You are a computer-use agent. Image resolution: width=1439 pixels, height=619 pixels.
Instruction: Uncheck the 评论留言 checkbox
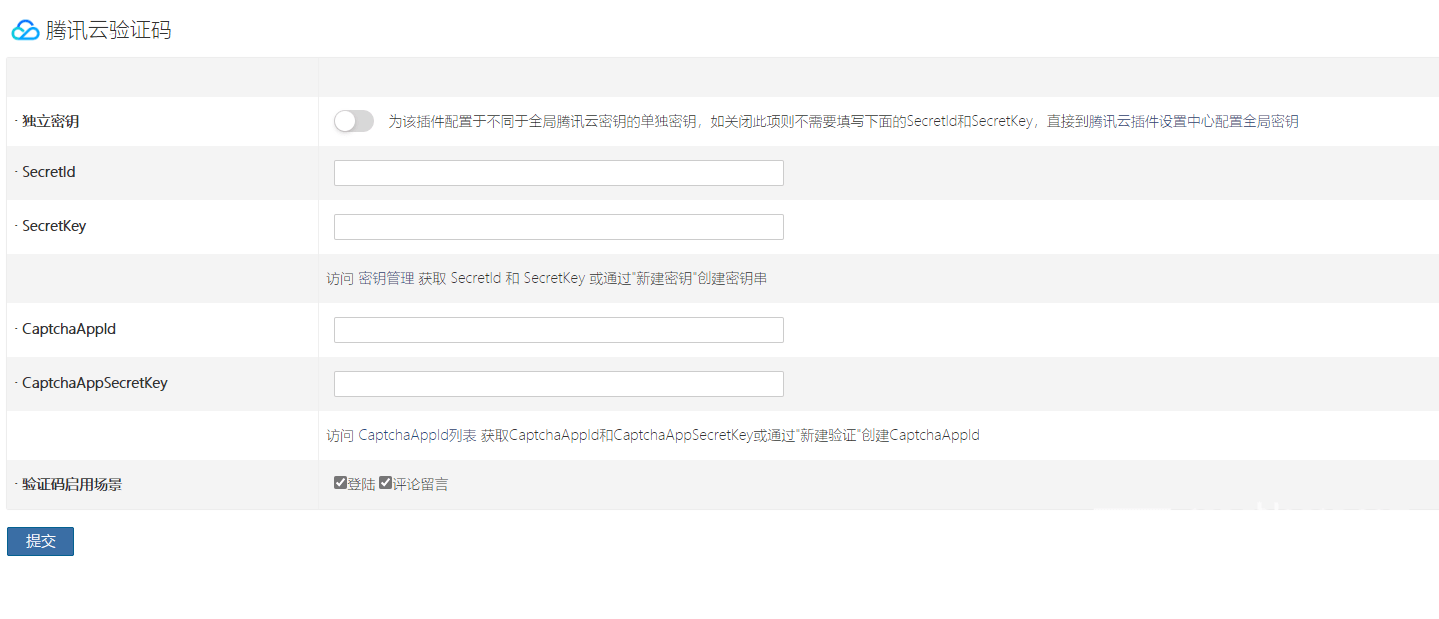tap(385, 483)
